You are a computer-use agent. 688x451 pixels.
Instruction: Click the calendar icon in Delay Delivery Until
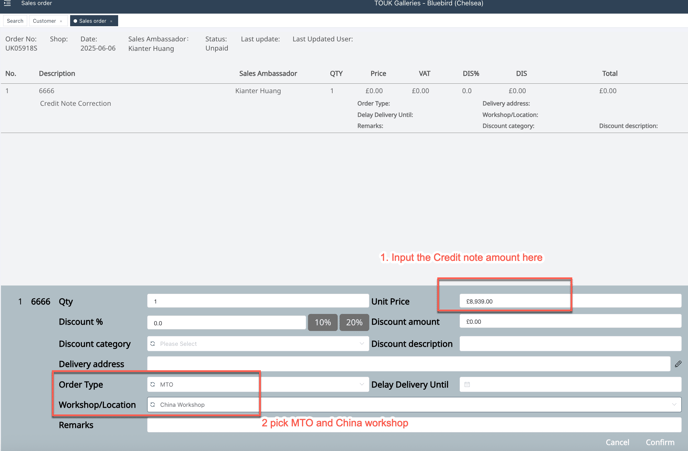[x=467, y=385]
